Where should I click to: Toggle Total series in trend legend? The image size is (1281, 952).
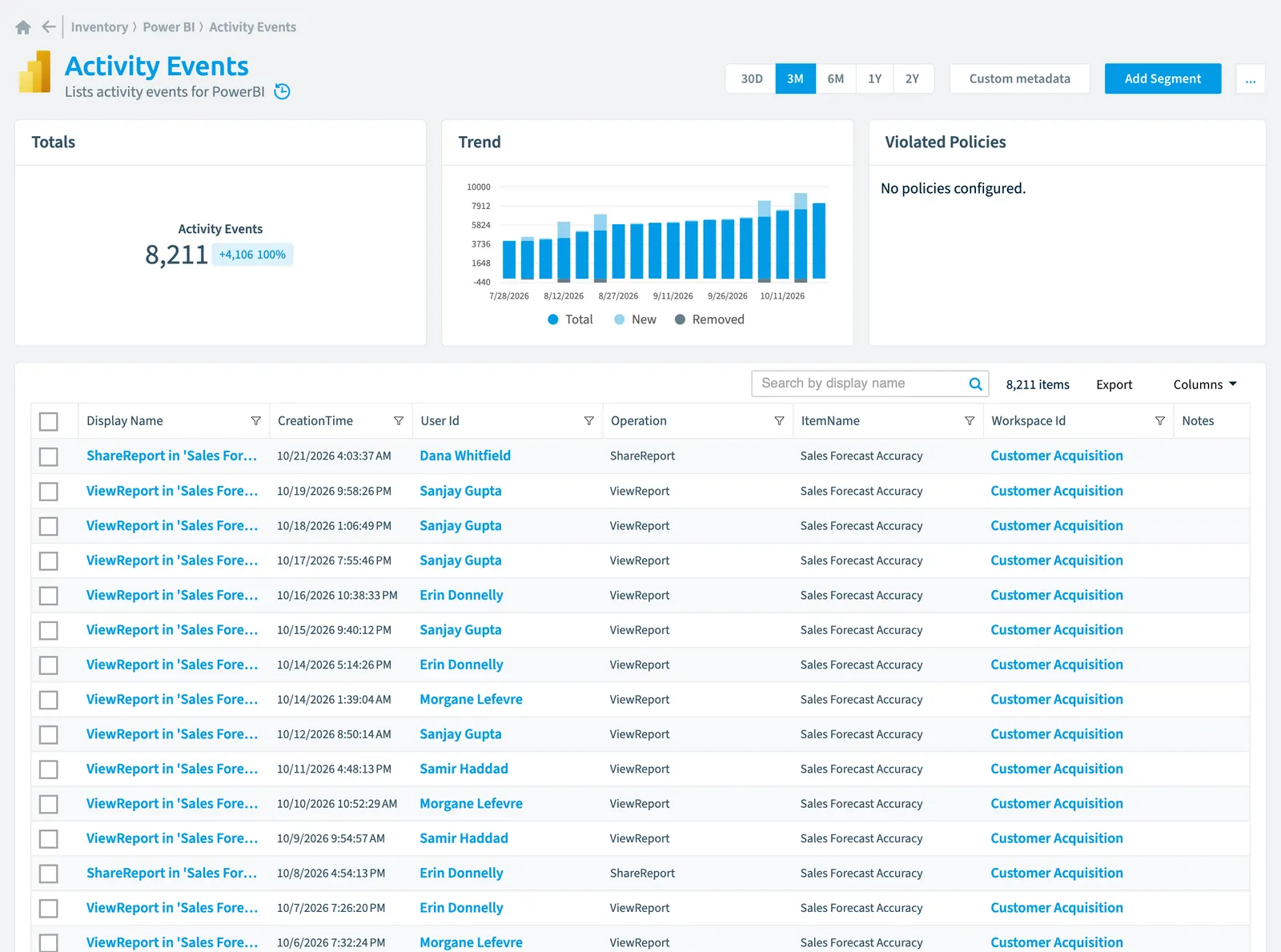pyautogui.click(x=570, y=319)
